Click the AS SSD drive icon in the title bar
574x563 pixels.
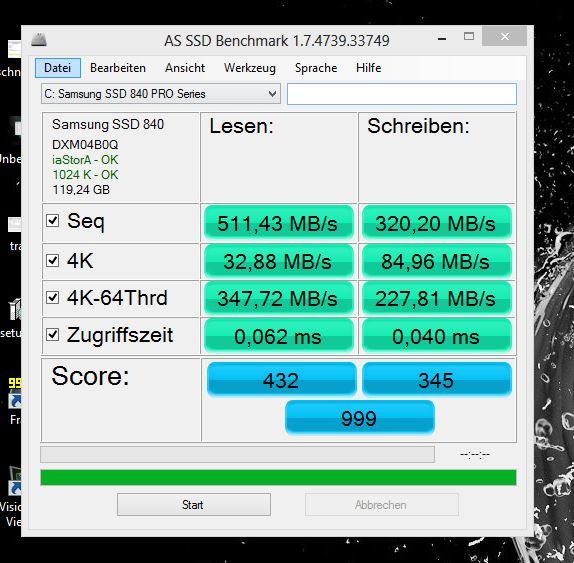(x=39, y=40)
